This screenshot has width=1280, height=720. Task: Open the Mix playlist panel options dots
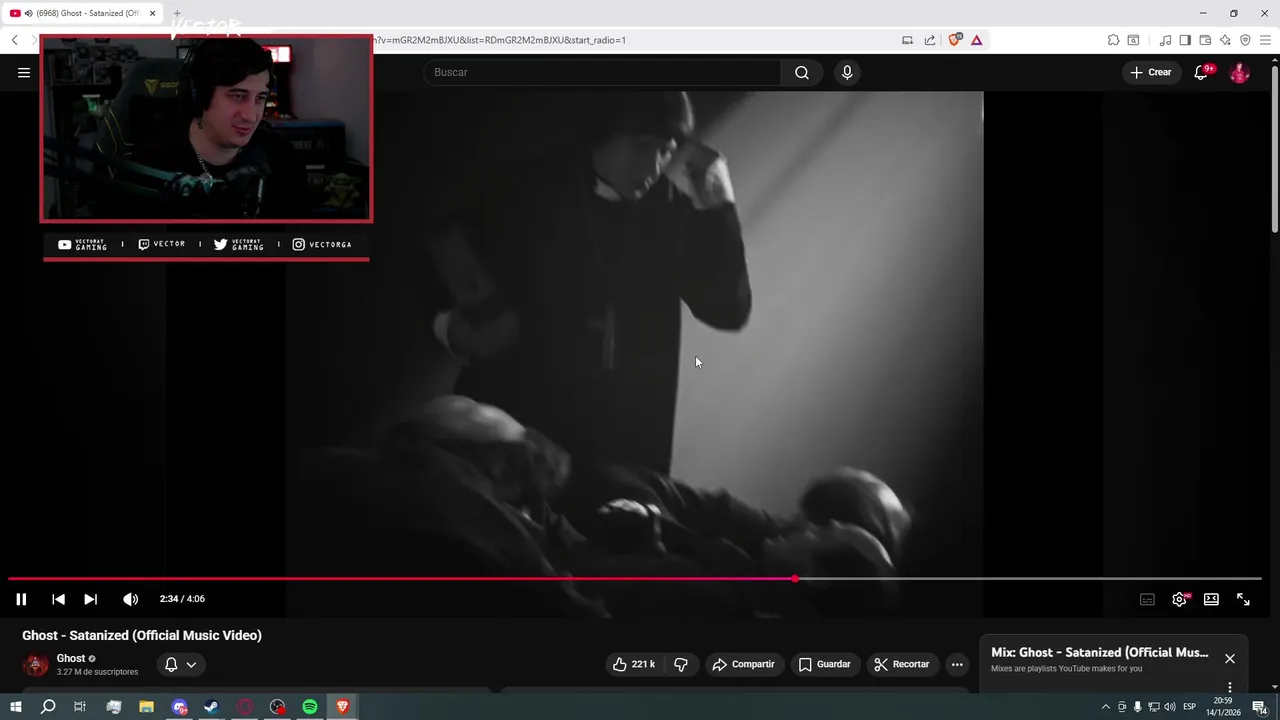tap(1230, 688)
